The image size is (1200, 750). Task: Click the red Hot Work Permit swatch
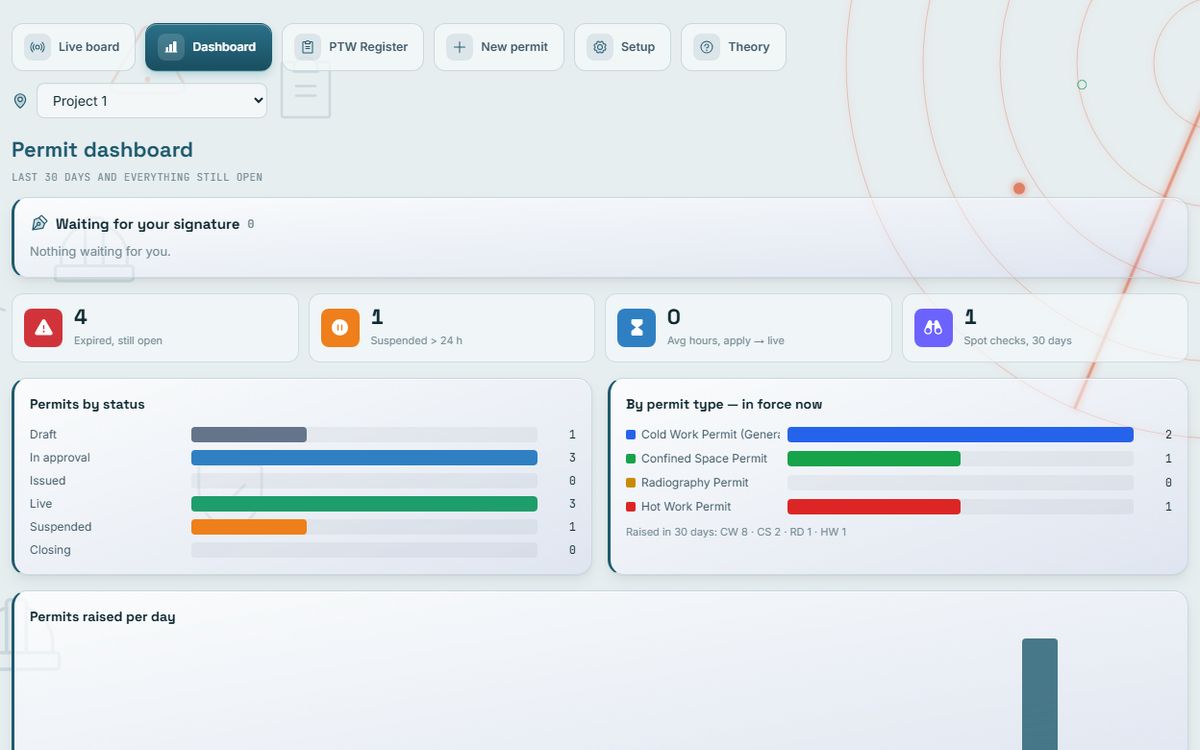631,507
